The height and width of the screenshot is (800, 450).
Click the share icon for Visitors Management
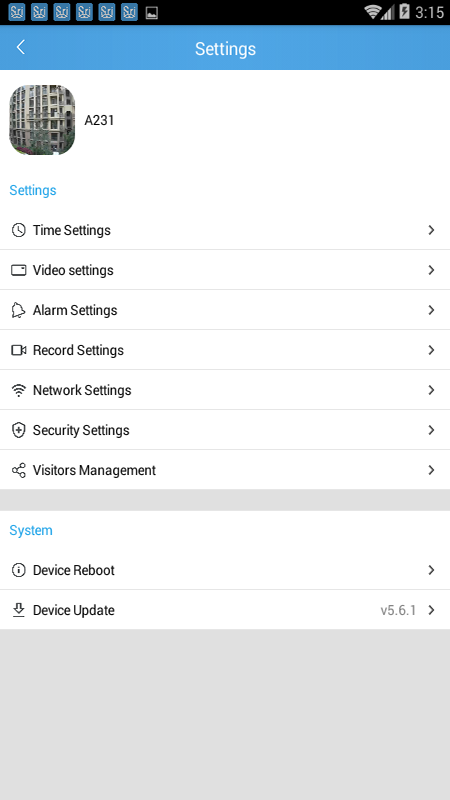click(18, 470)
